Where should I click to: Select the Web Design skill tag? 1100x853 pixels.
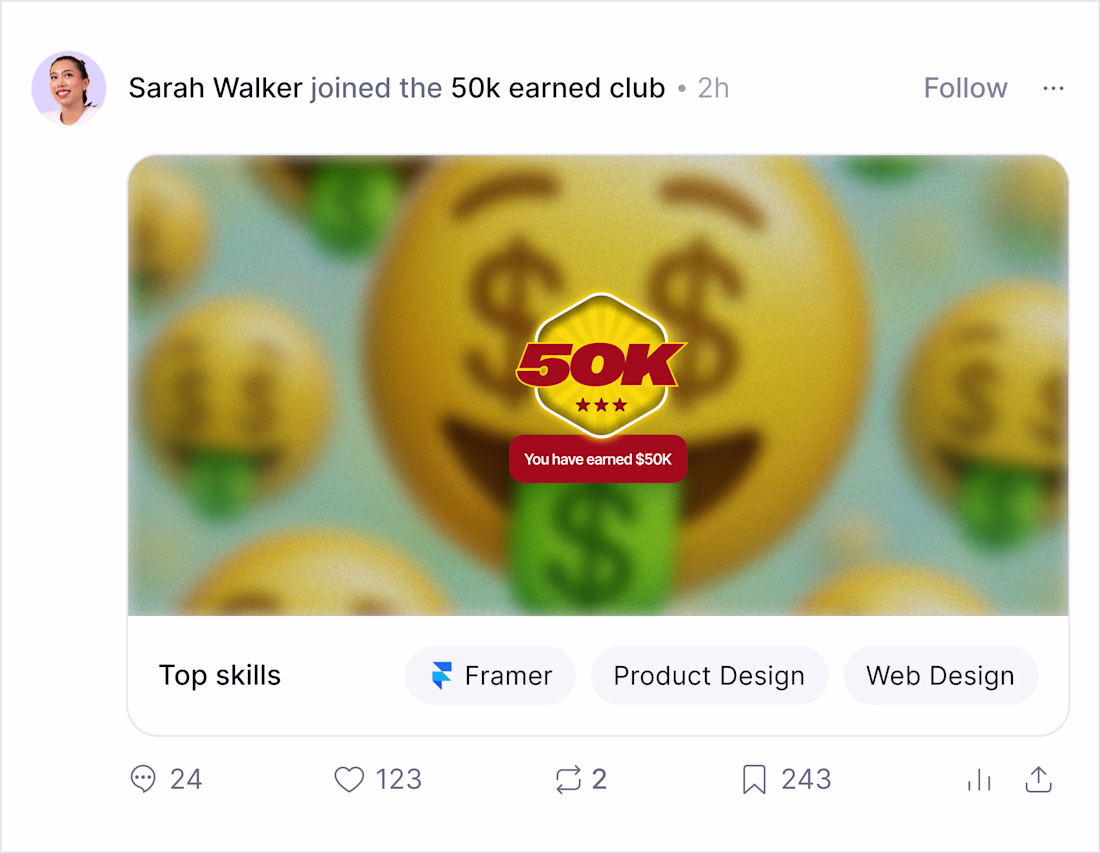pos(940,676)
